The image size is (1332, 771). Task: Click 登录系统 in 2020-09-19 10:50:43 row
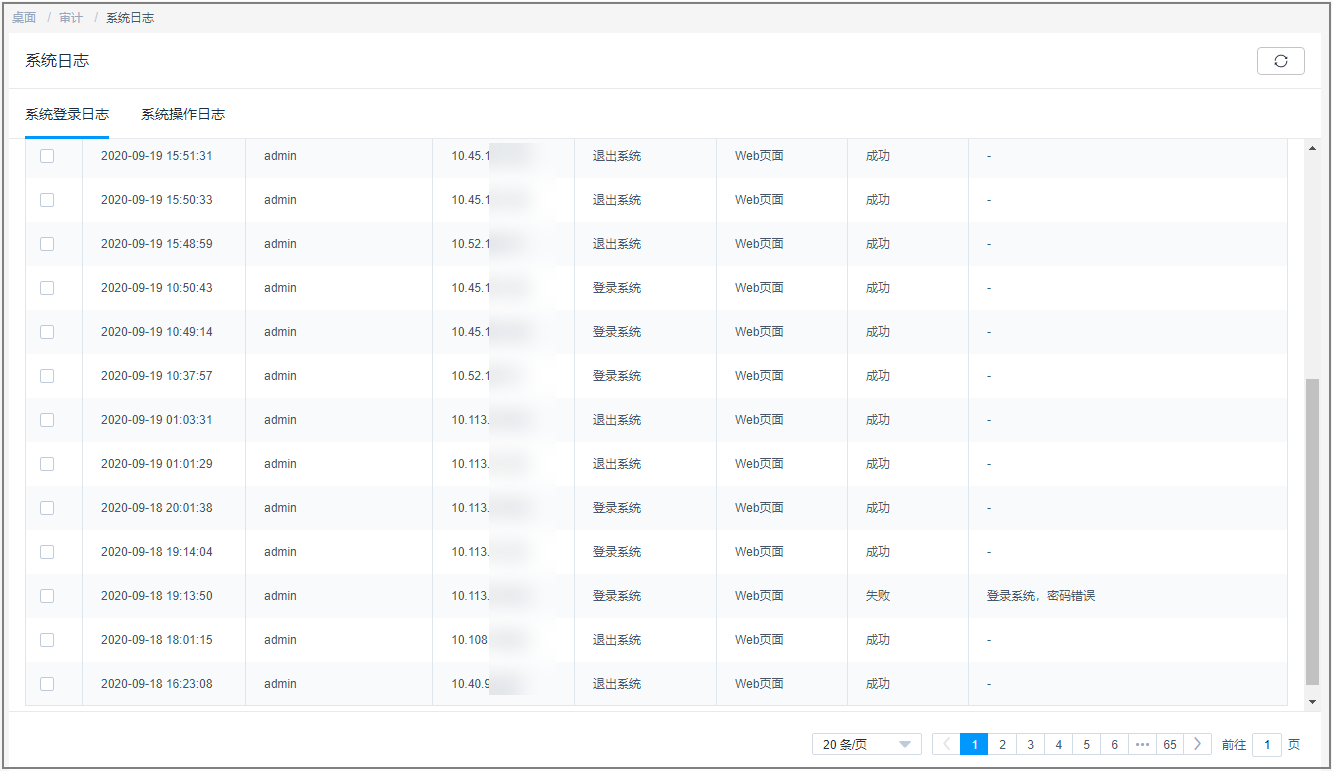click(617, 288)
